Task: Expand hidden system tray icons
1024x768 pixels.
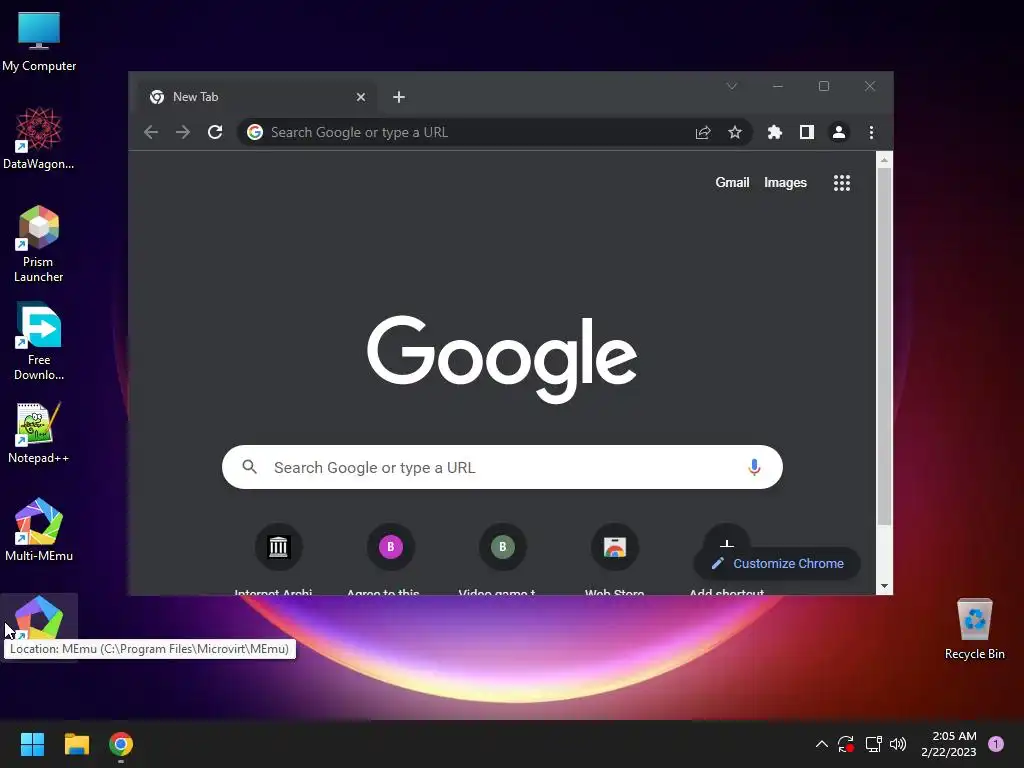Action: click(x=822, y=744)
